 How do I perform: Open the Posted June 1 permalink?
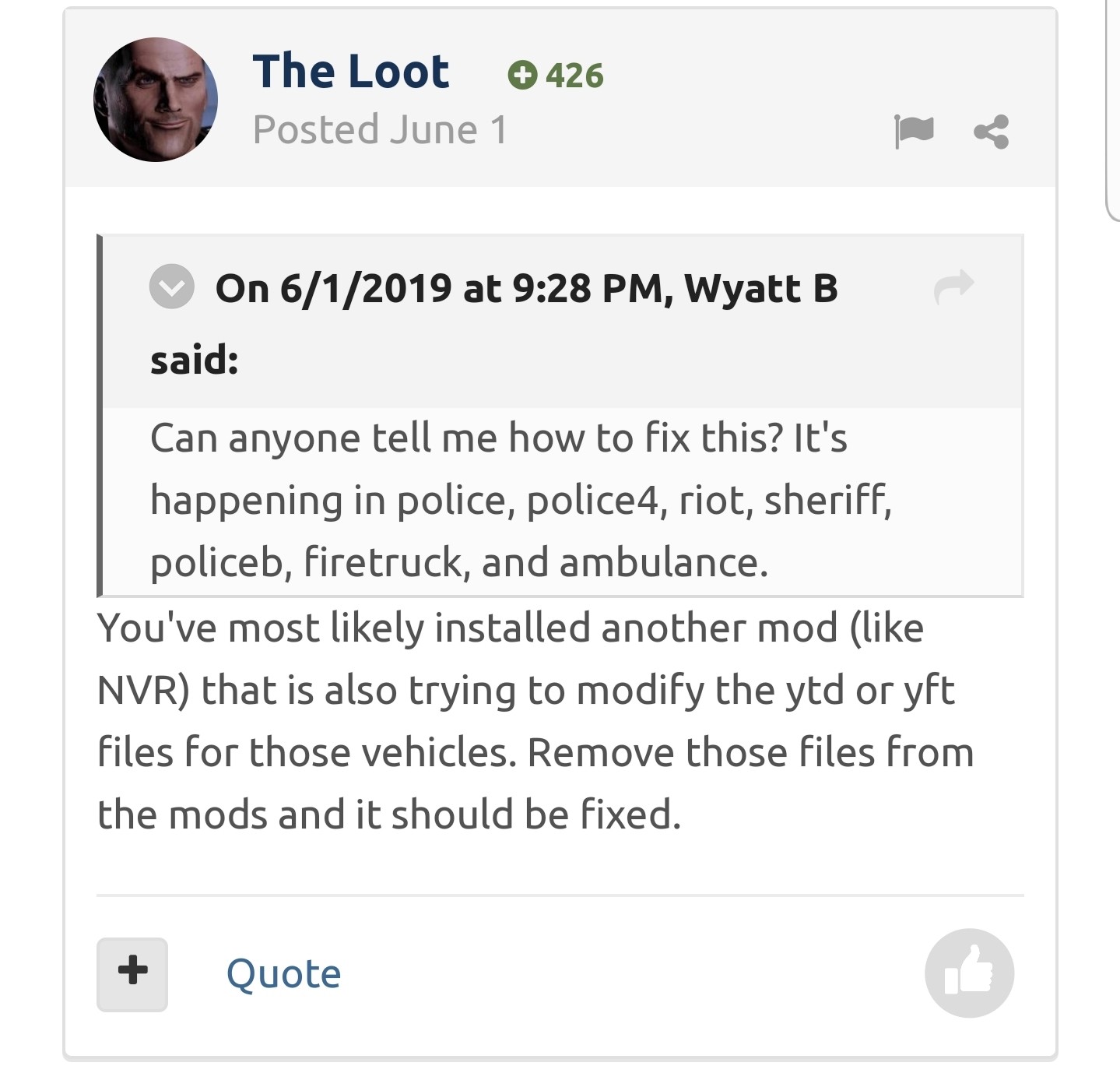(380, 130)
